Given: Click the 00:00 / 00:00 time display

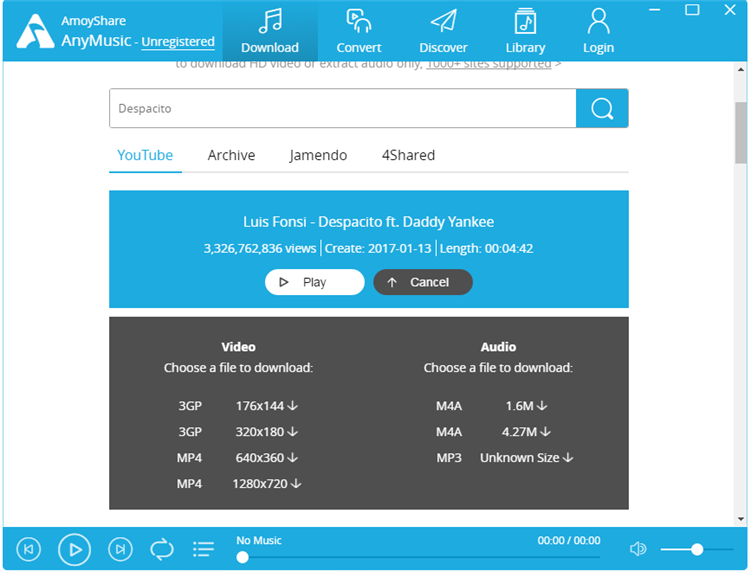Looking at the screenshot, I should pyautogui.click(x=569, y=540).
